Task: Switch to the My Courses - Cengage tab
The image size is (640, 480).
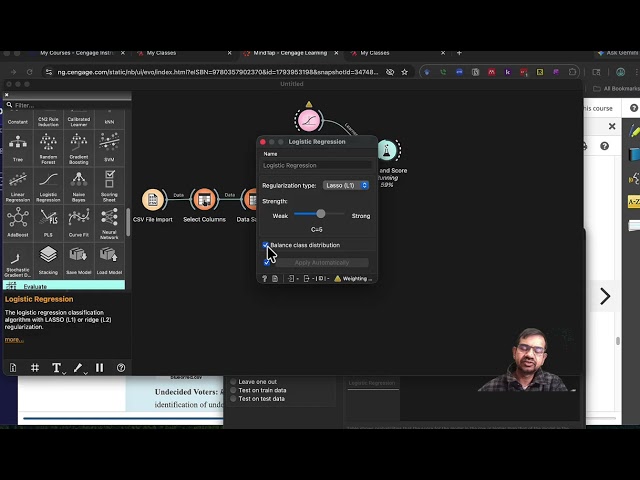Action: pyautogui.click(x=78, y=53)
